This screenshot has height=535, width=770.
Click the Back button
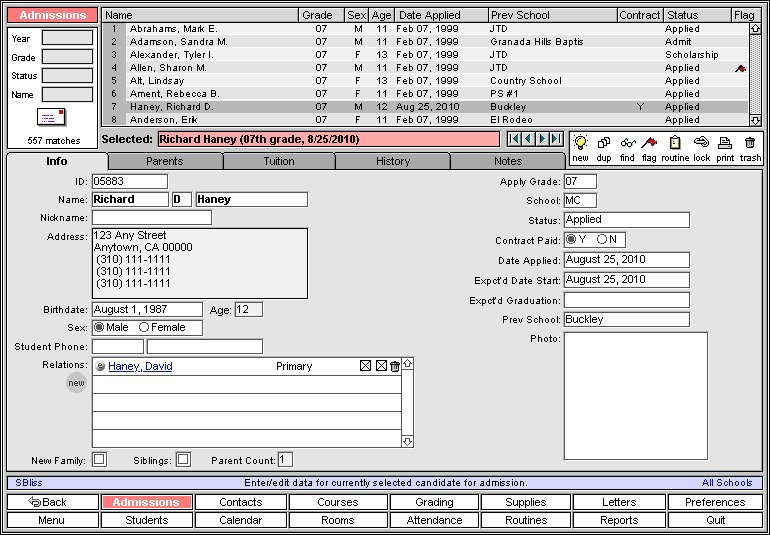53,502
